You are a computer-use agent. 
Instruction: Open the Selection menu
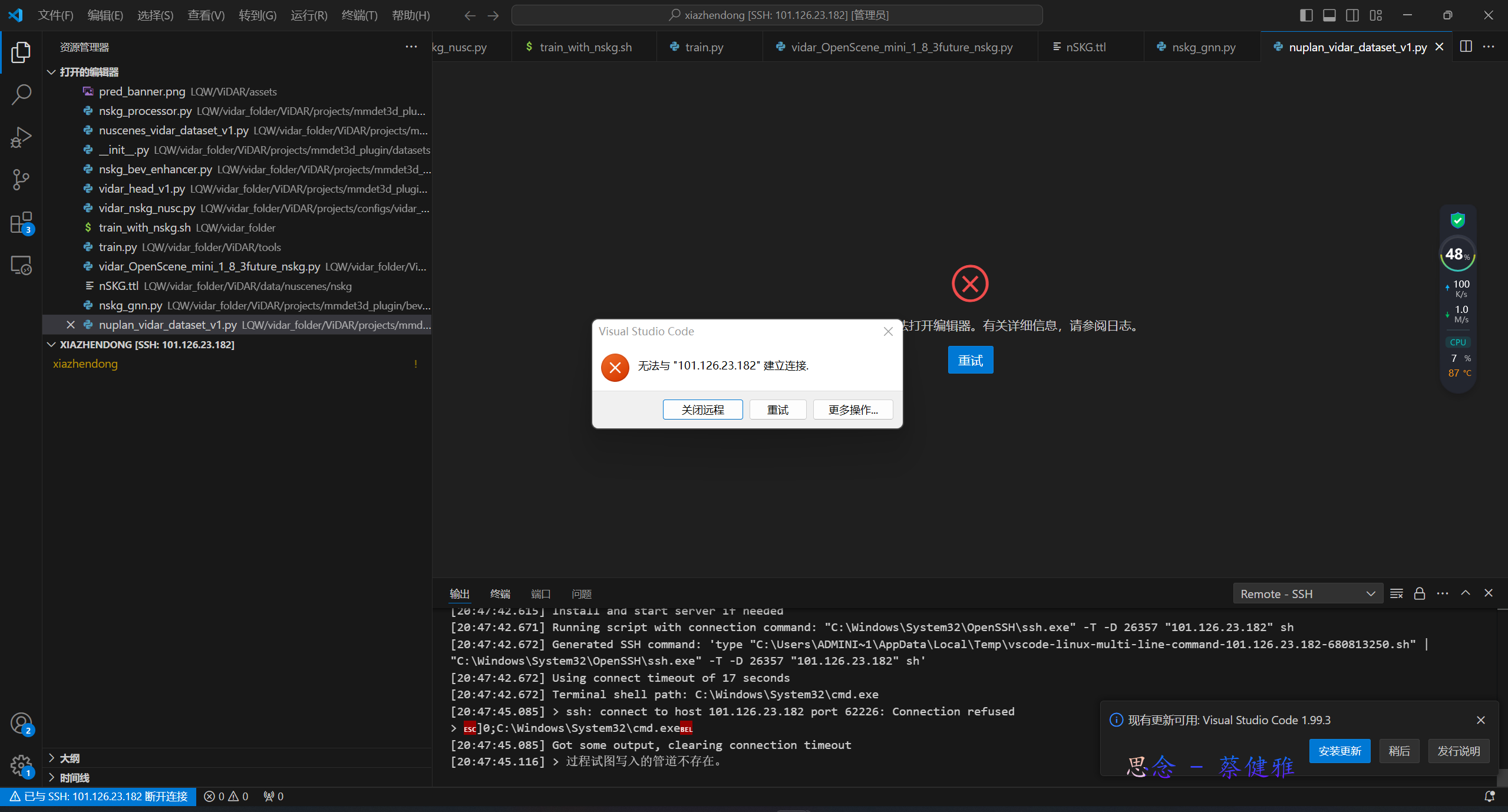coord(156,15)
